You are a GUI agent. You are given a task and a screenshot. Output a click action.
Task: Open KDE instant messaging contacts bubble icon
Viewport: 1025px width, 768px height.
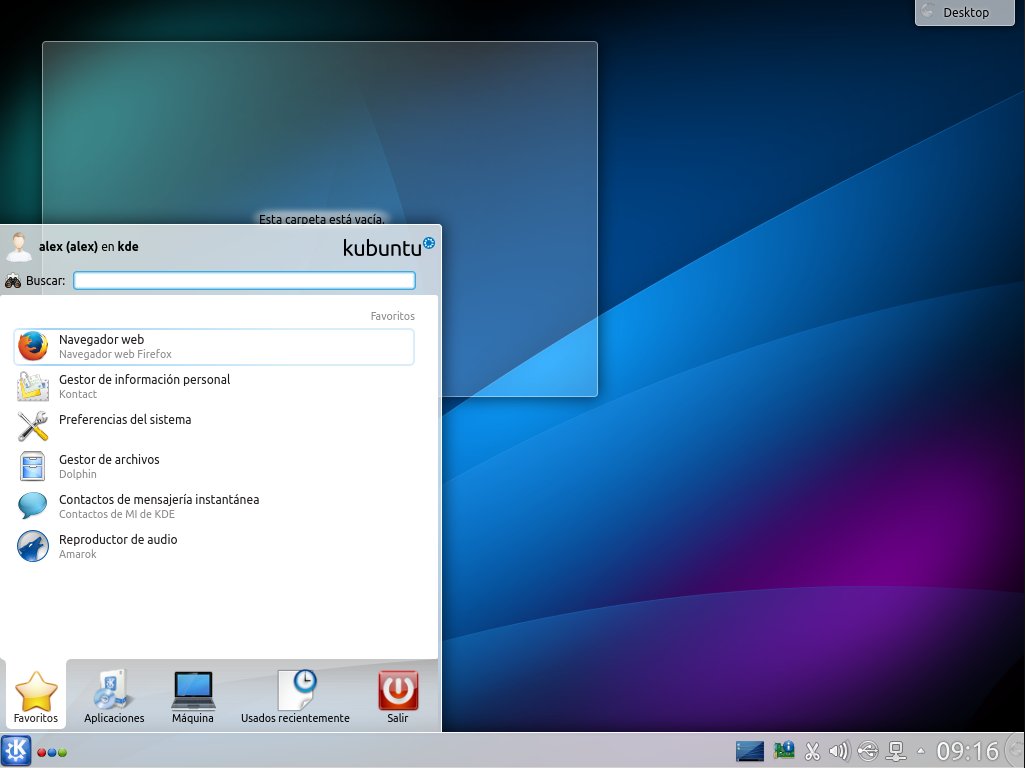(33, 505)
